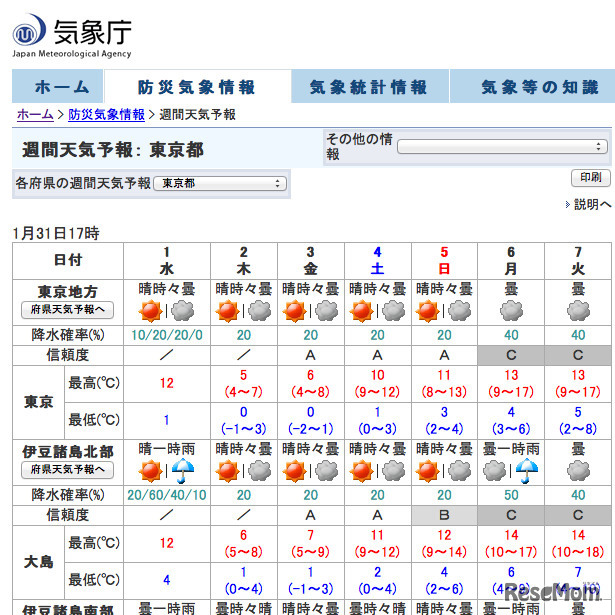The height and width of the screenshot is (615, 615).
Task: Click Tokyo Saturday day 4 sun icon
Action: 362,311
